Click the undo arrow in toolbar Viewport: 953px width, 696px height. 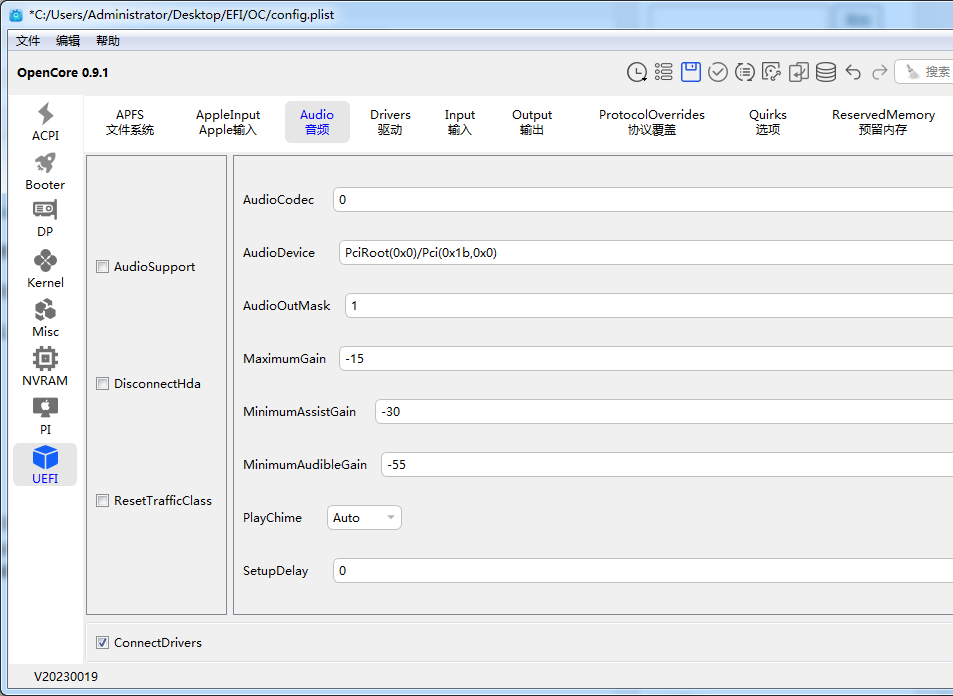click(x=853, y=72)
